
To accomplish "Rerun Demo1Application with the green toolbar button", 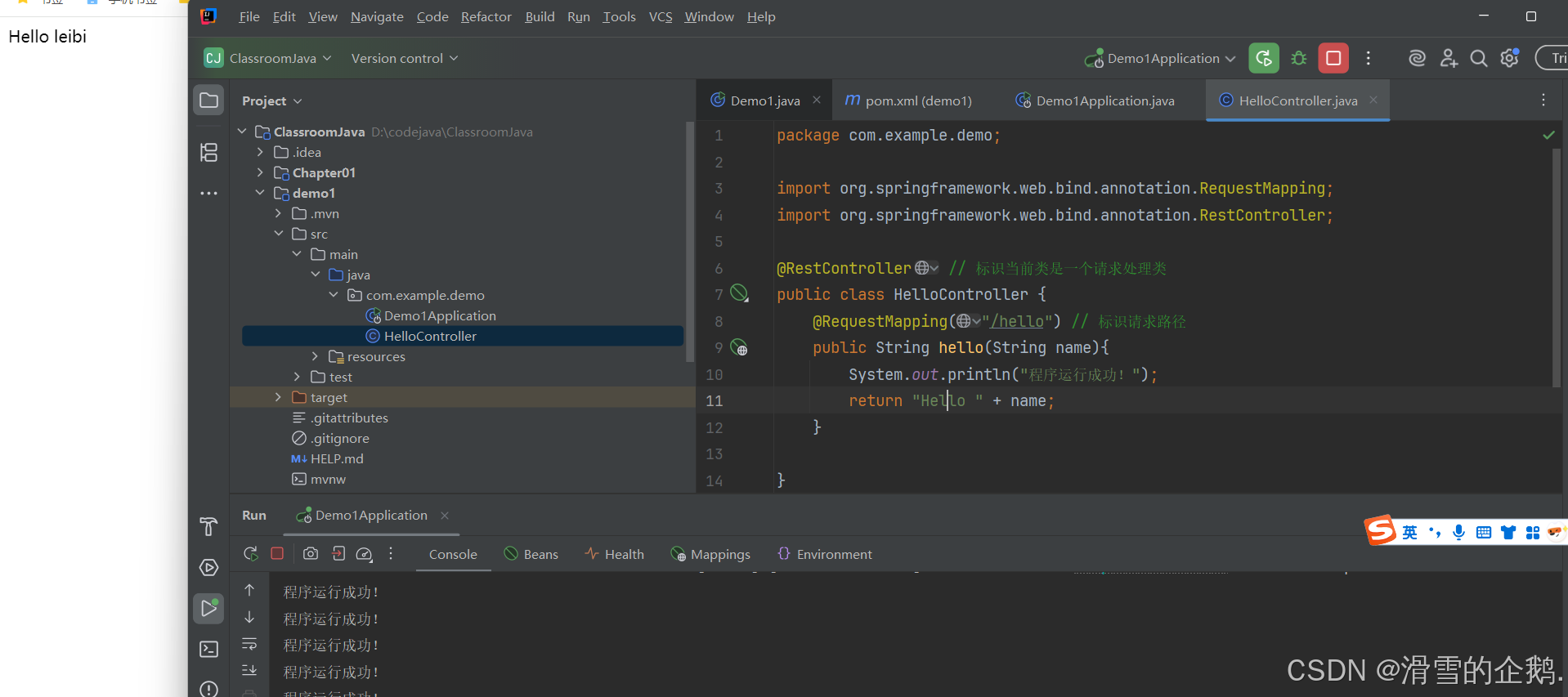I will [x=1264, y=58].
